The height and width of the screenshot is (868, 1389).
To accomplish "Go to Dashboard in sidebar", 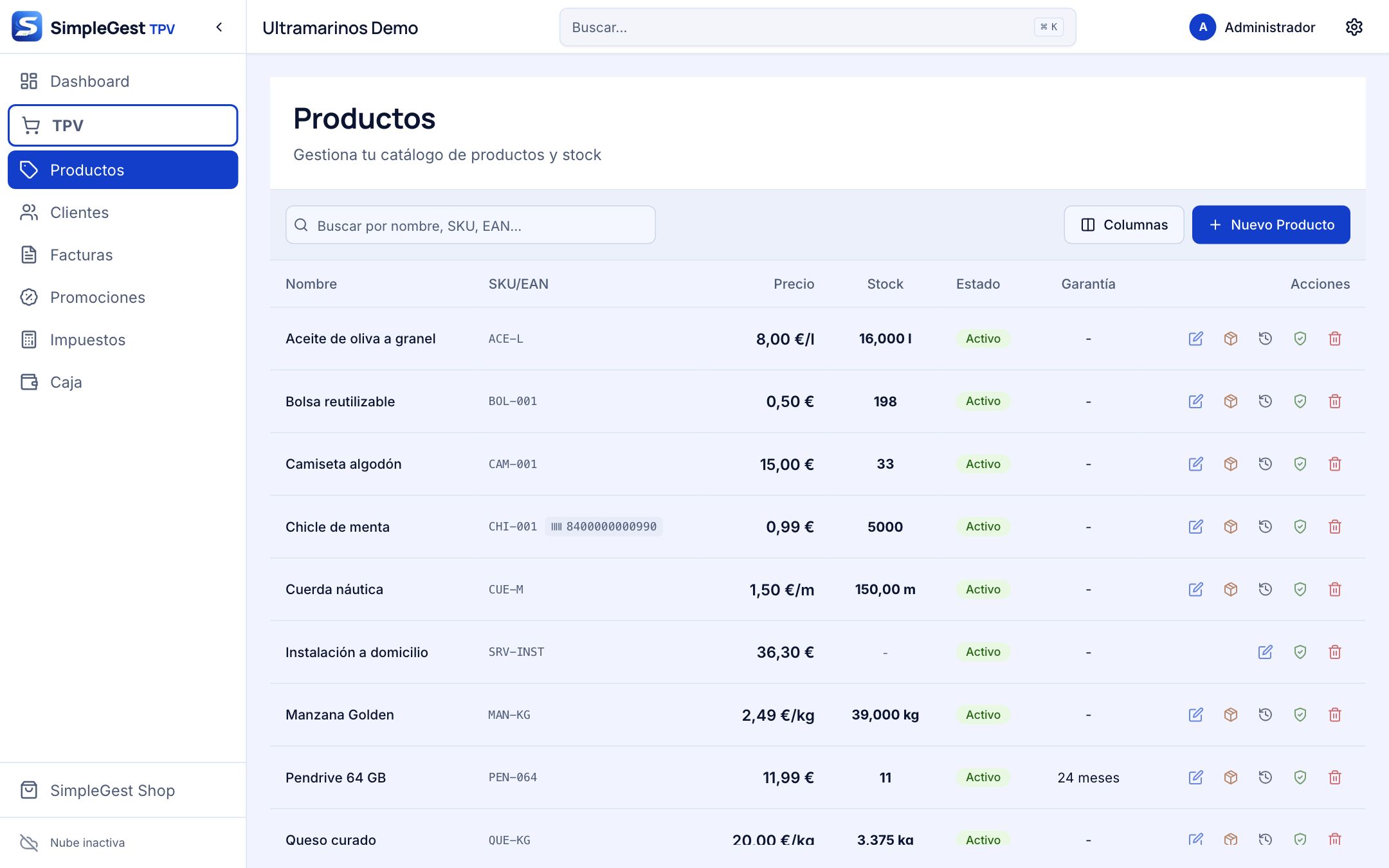I will pos(123,81).
